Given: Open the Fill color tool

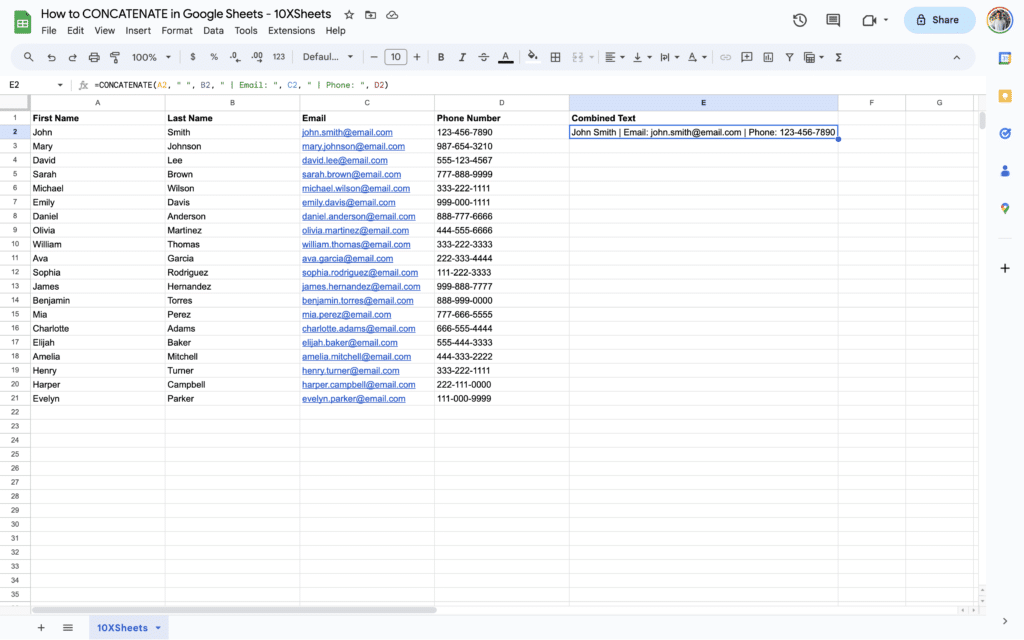Looking at the screenshot, I should [x=531, y=57].
